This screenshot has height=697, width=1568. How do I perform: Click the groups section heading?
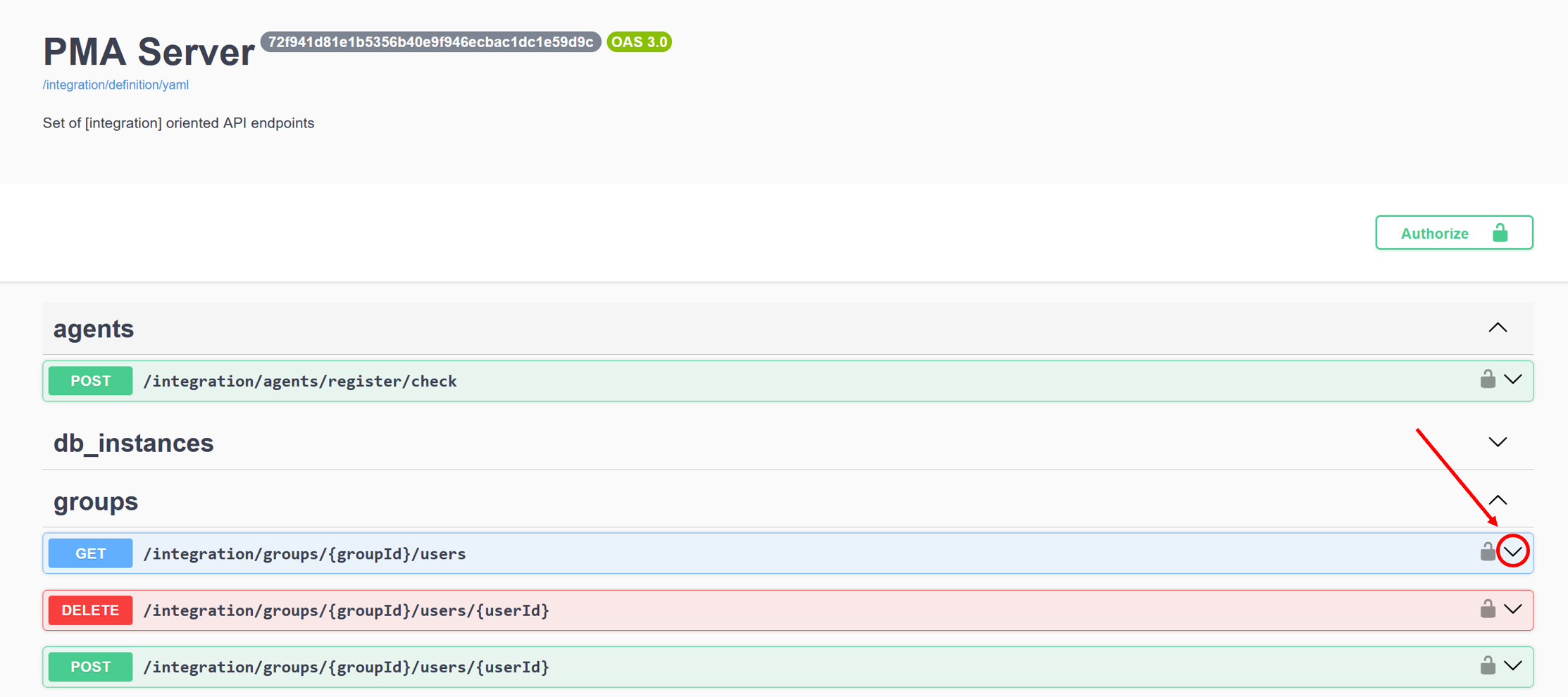tap(96, 501)
